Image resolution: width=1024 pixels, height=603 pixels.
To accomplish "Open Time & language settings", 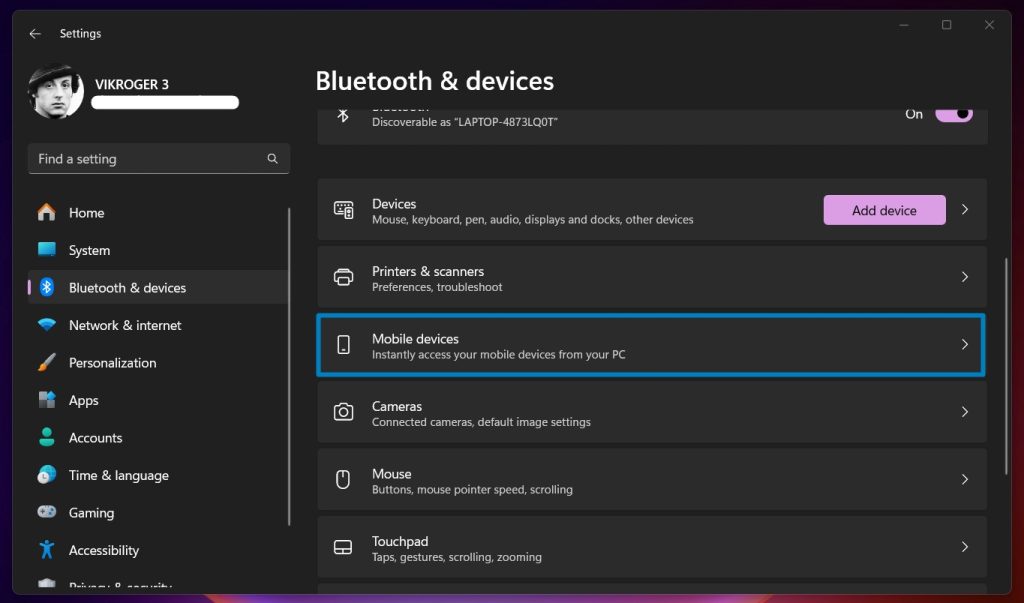I will pos(118,475).
